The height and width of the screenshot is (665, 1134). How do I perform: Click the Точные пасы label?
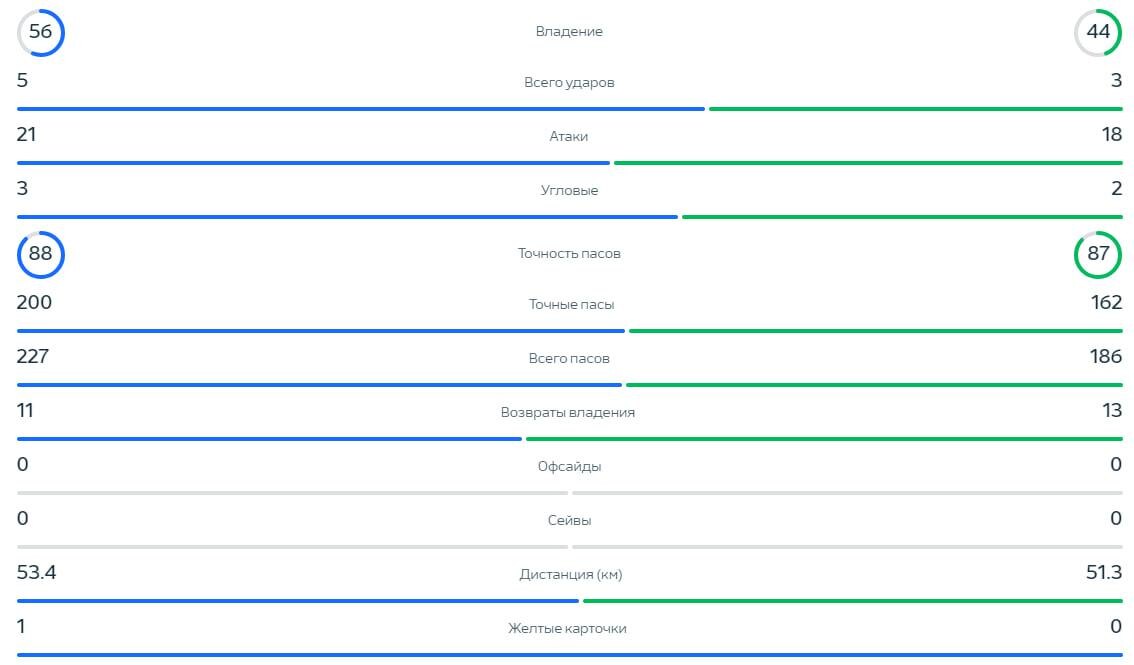(x=571, y=304)
